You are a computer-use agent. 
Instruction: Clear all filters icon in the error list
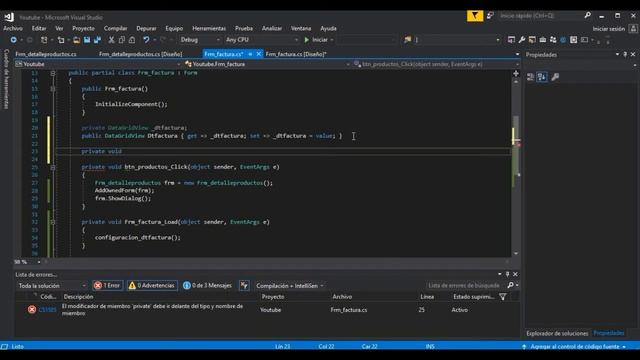click(x=244, y=286)
